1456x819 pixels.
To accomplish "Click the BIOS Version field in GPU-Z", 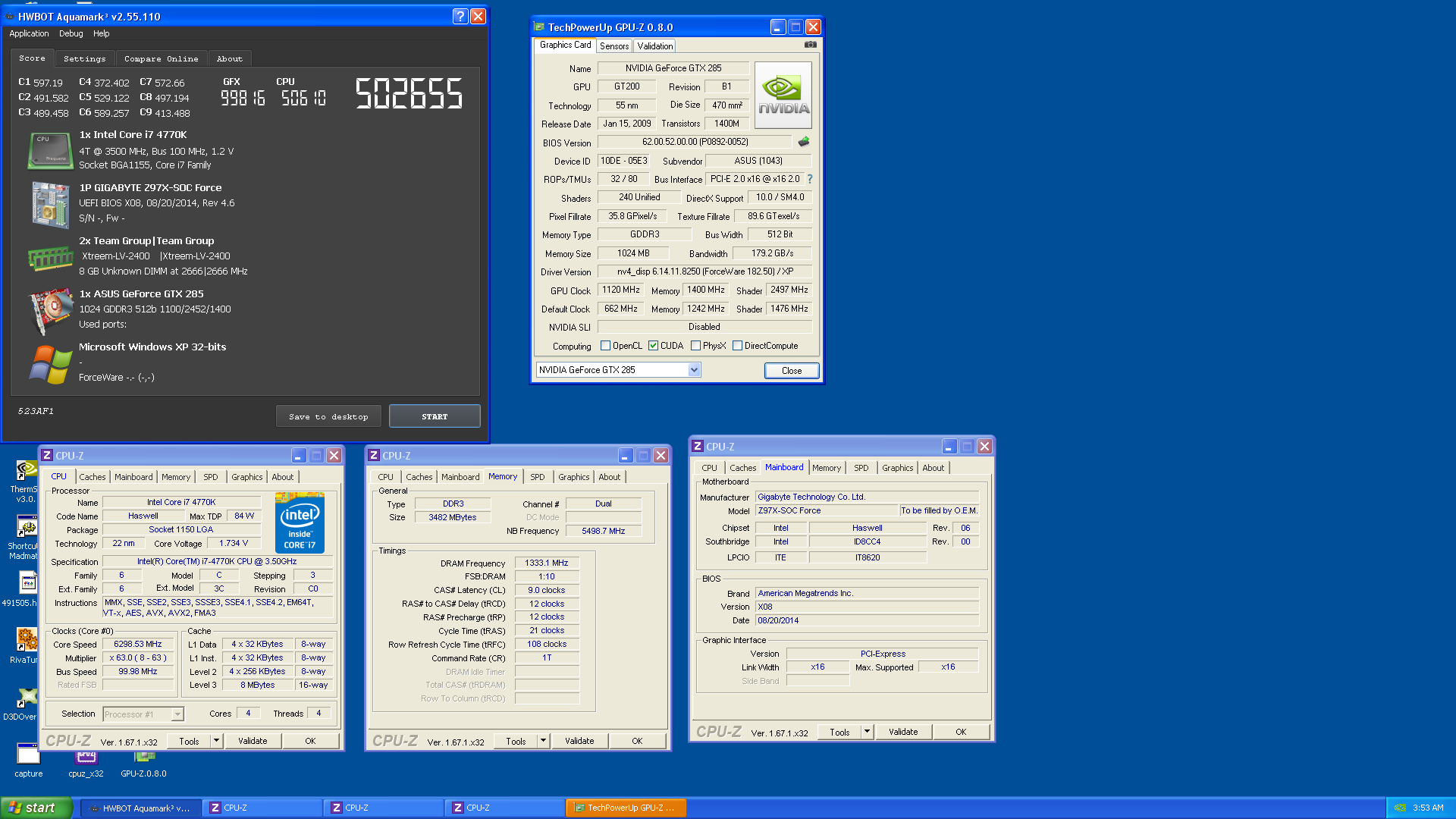I will [695, 142].
